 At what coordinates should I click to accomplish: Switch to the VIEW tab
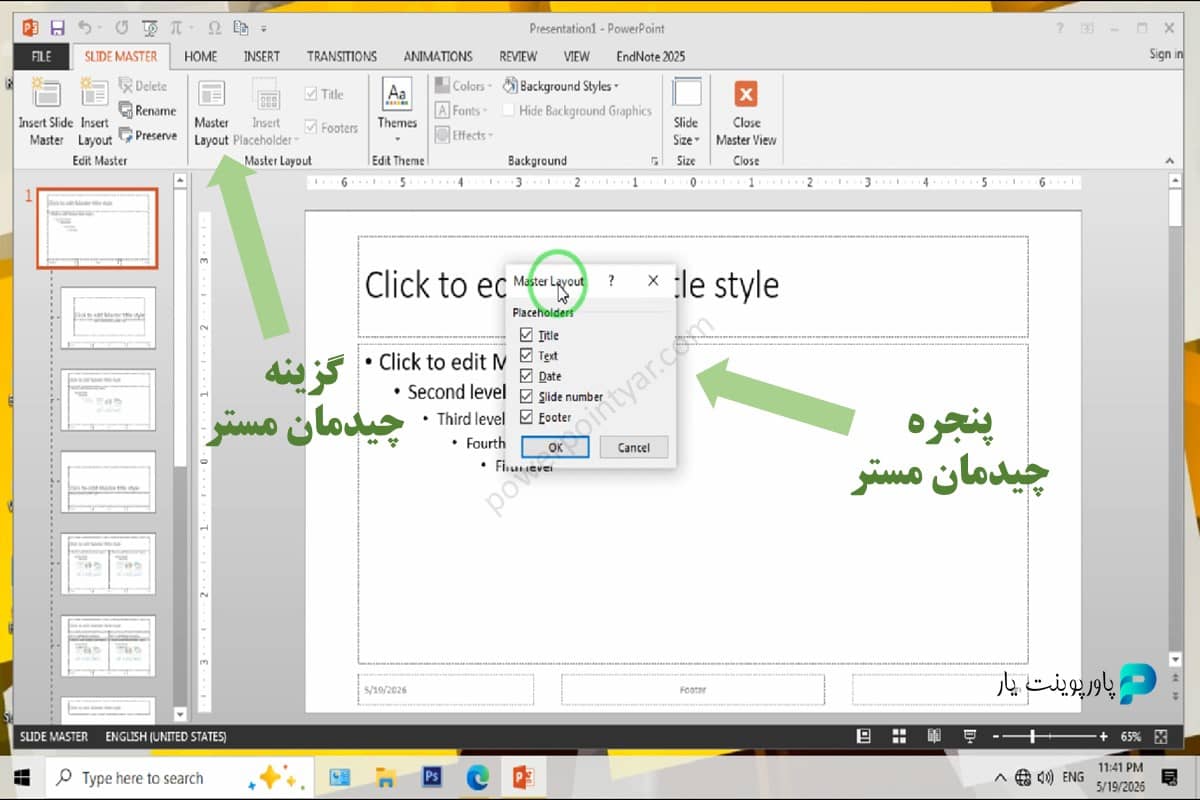tap(577, 56)
